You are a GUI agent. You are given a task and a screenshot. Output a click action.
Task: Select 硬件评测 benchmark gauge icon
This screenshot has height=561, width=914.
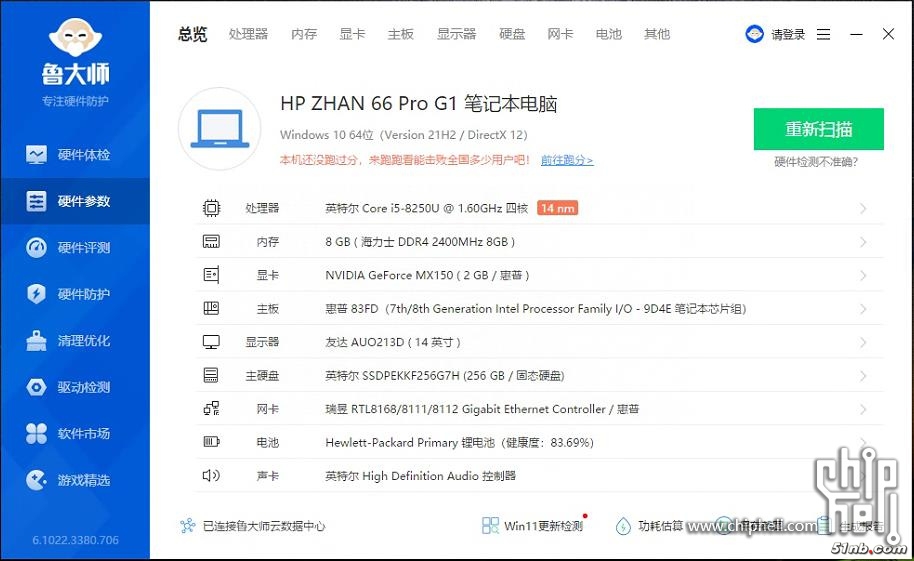pyautogui.click(x=37, y=248)
